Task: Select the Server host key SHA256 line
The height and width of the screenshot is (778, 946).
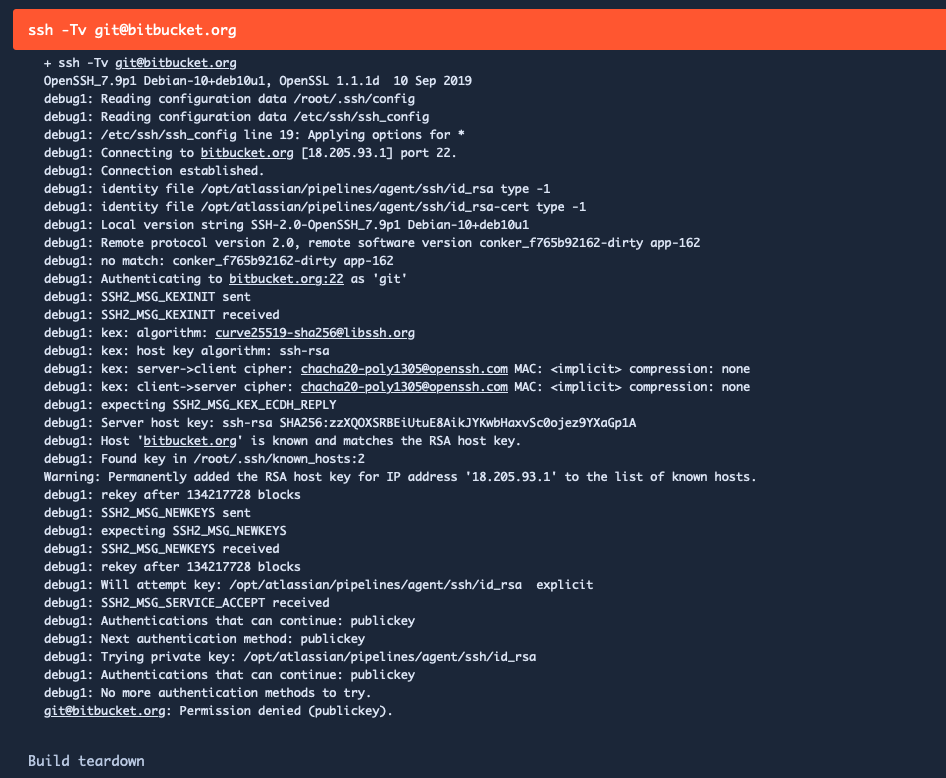Action: coord(340,423)
